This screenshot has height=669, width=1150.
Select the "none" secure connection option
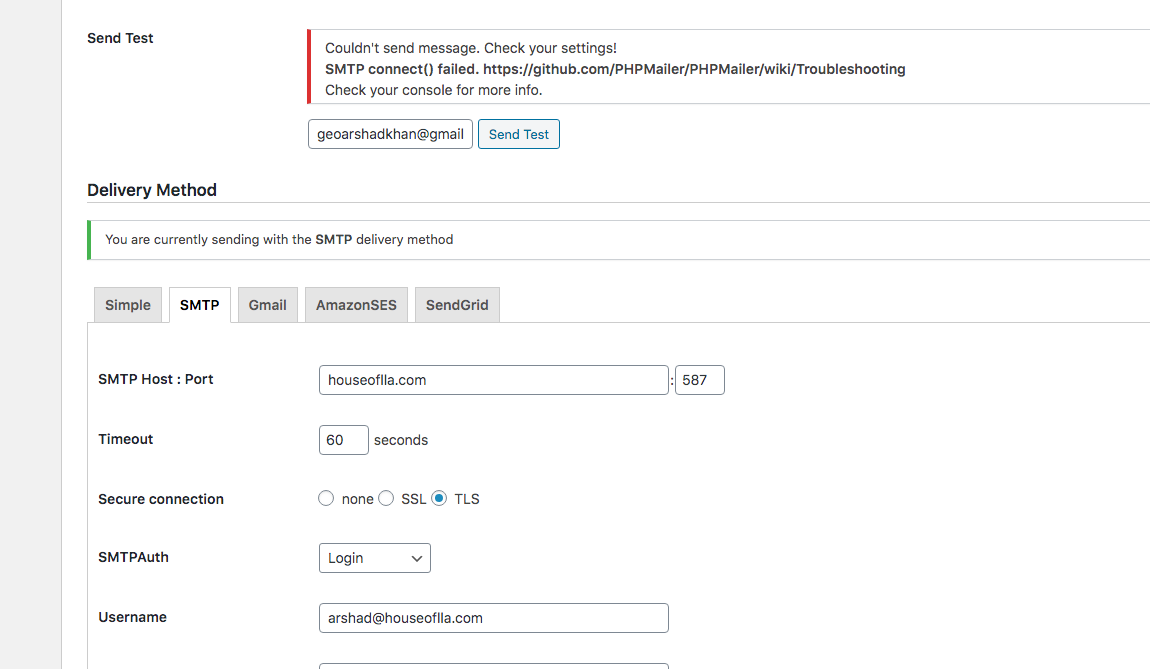(x=326, y=498)
